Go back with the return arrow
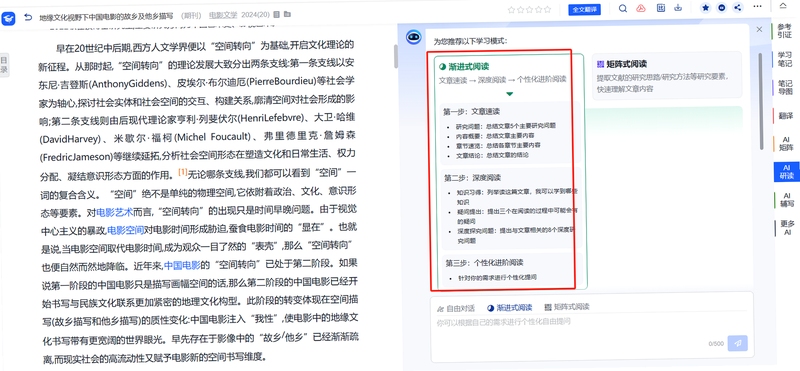Viewport: 800px width, 371px height. pos(28,17)
